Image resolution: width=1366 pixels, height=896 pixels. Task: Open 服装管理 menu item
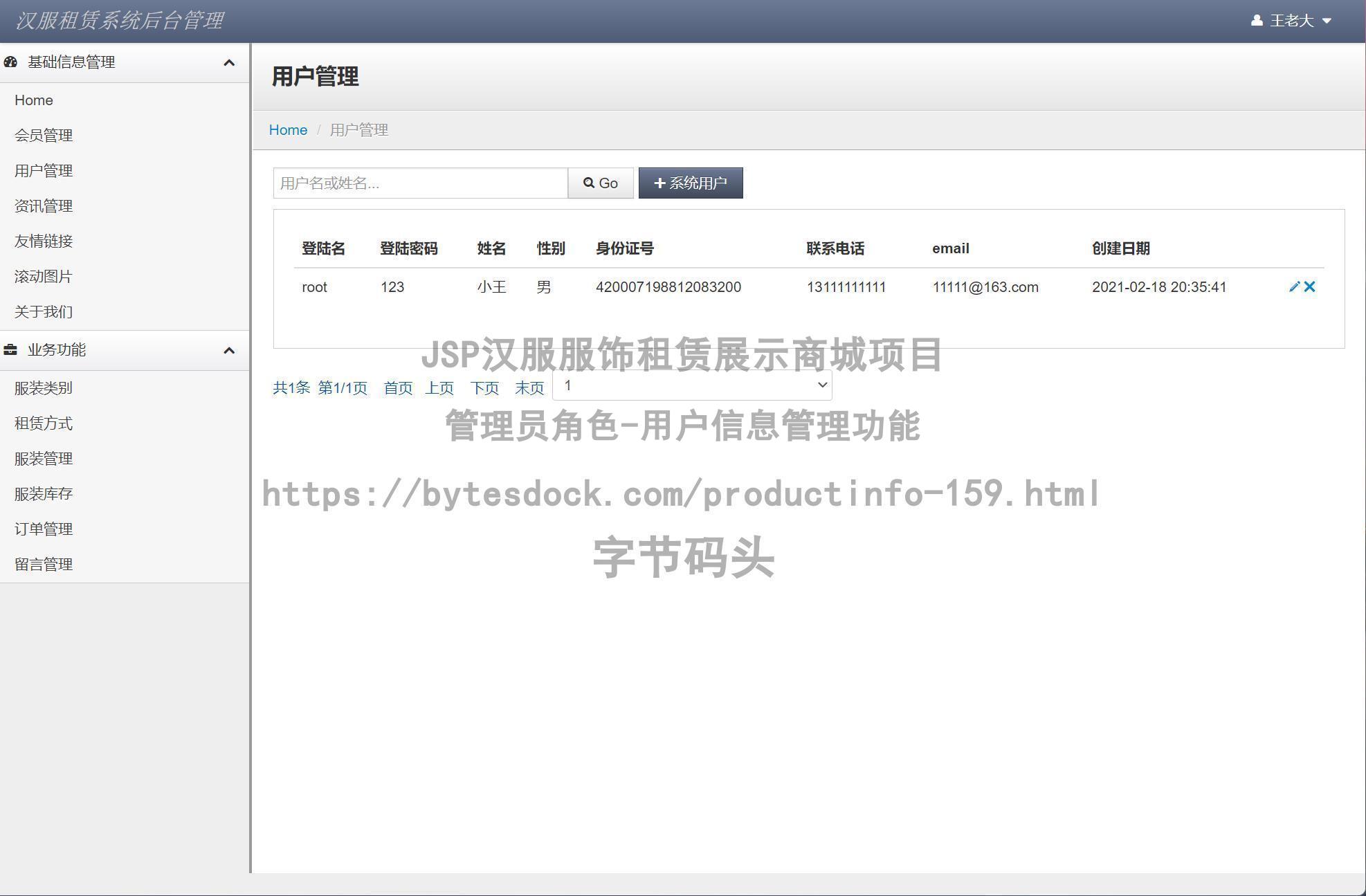(44, 459)
